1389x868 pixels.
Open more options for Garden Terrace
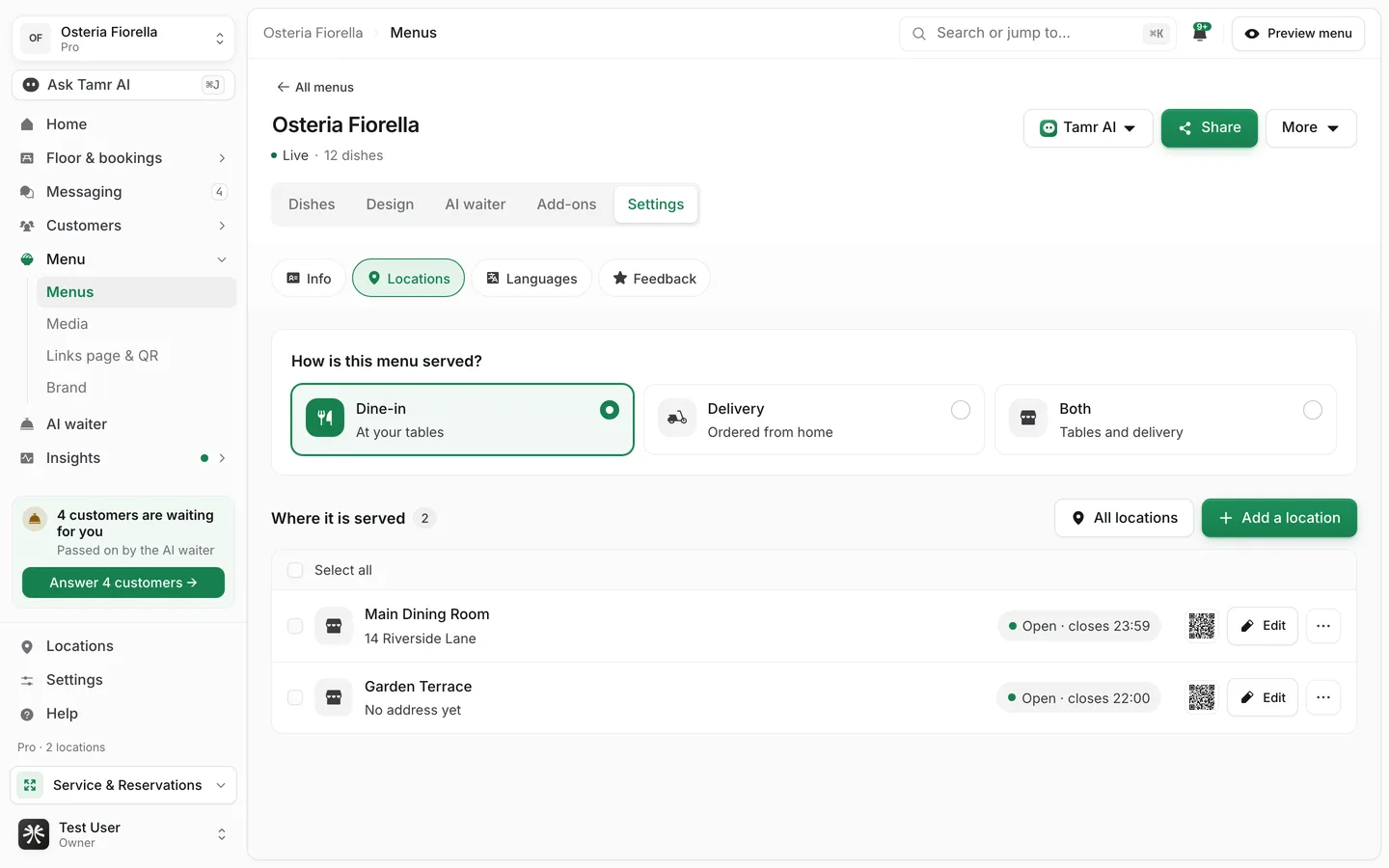coord(1323,697)
